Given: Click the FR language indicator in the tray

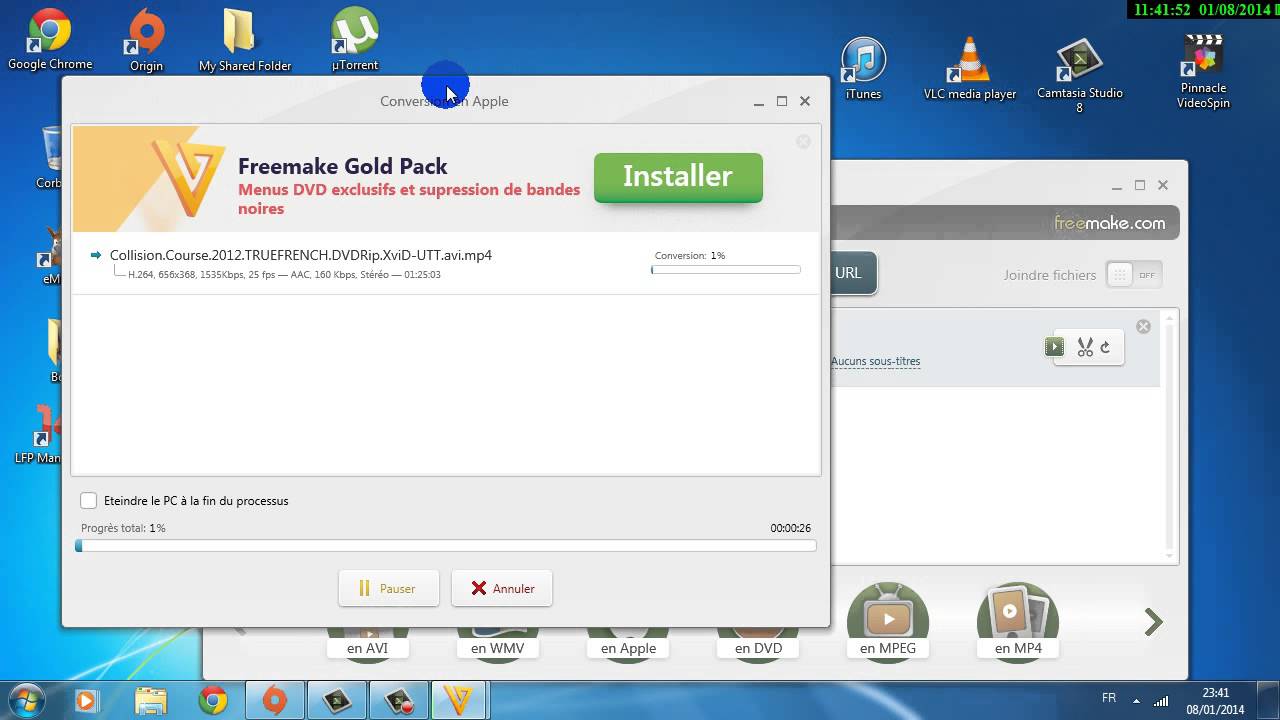Looking at the screenshot, I should [1109, 698].
